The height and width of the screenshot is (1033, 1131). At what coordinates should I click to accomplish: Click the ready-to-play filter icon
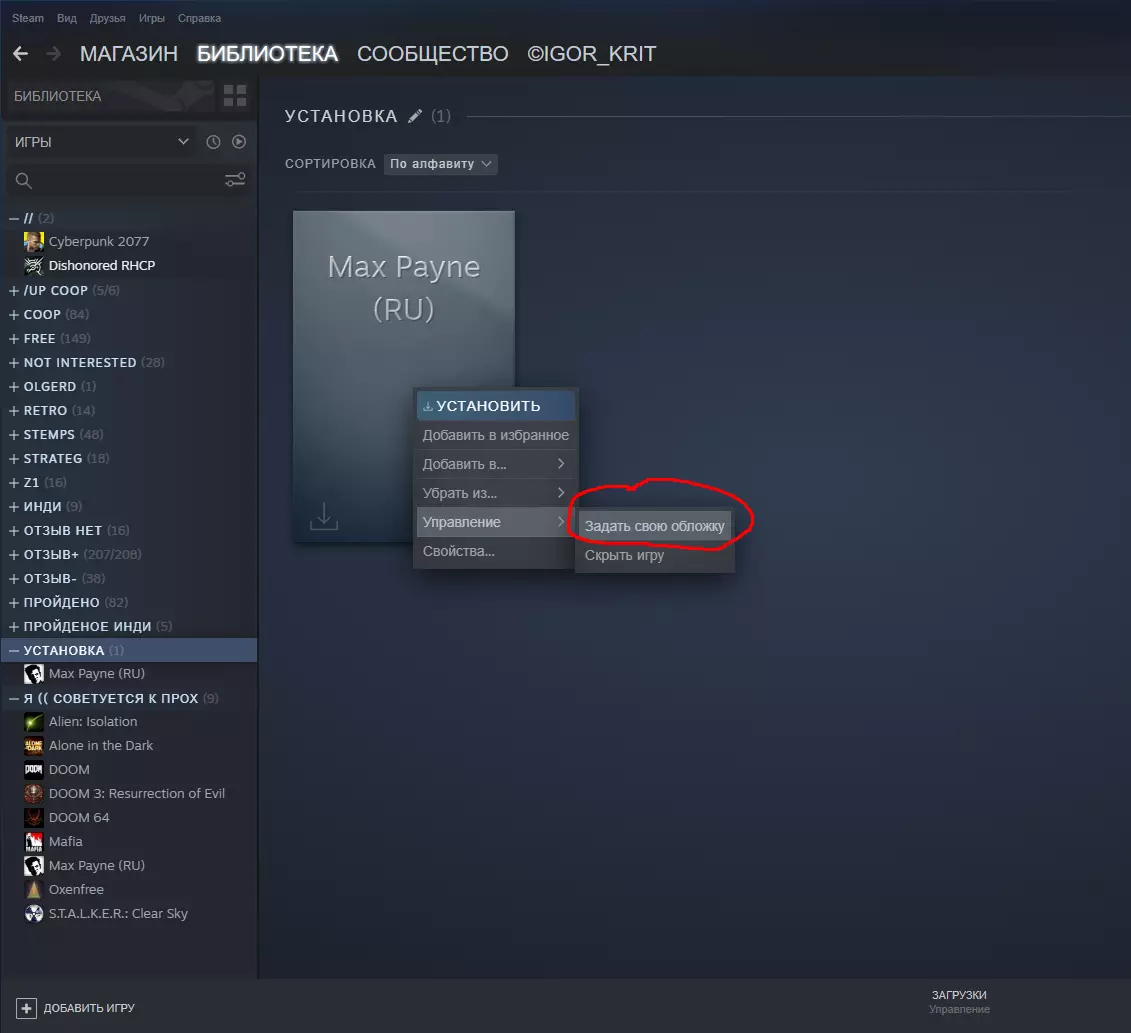pos(239,142)
